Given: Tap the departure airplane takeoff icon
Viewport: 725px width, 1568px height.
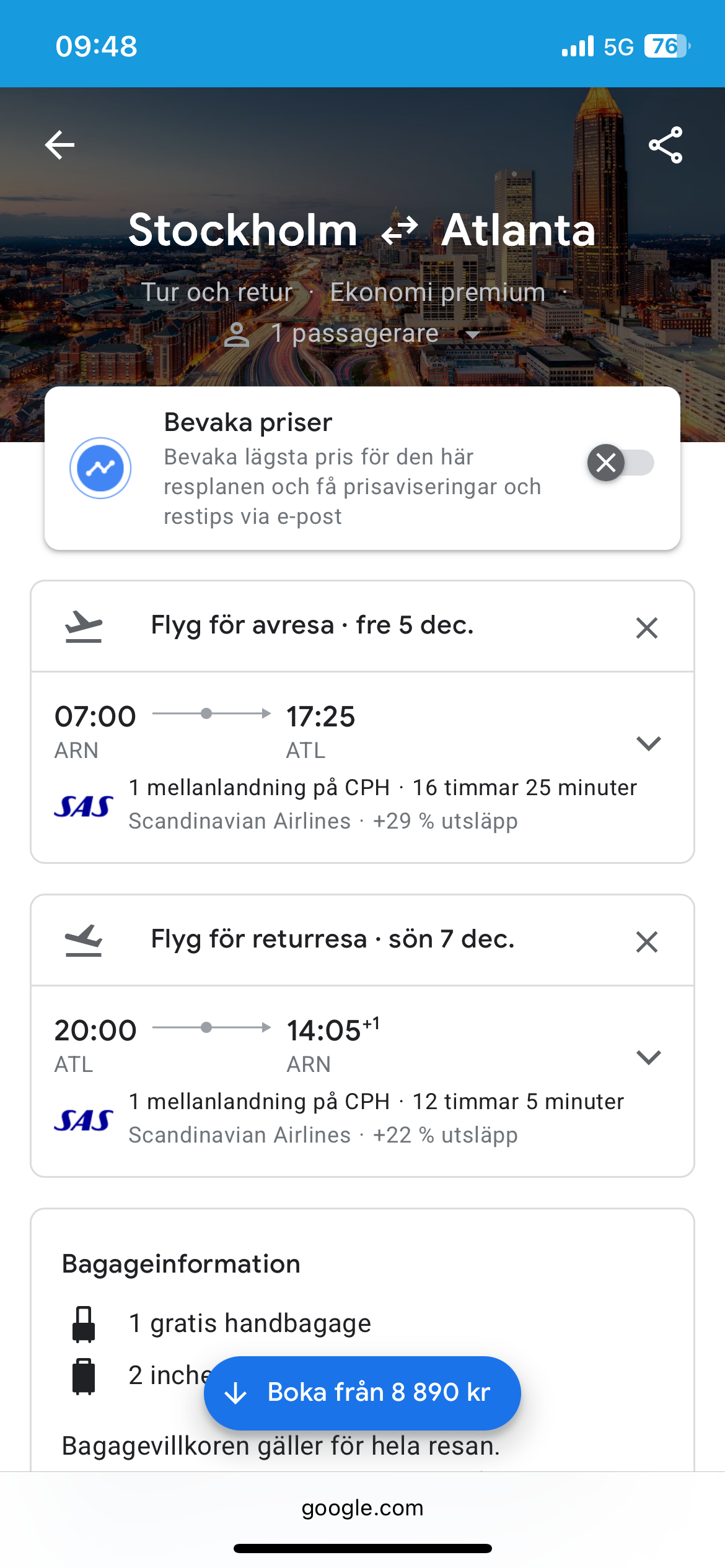Looking at the screenshot, I should (x=84, y=626).
